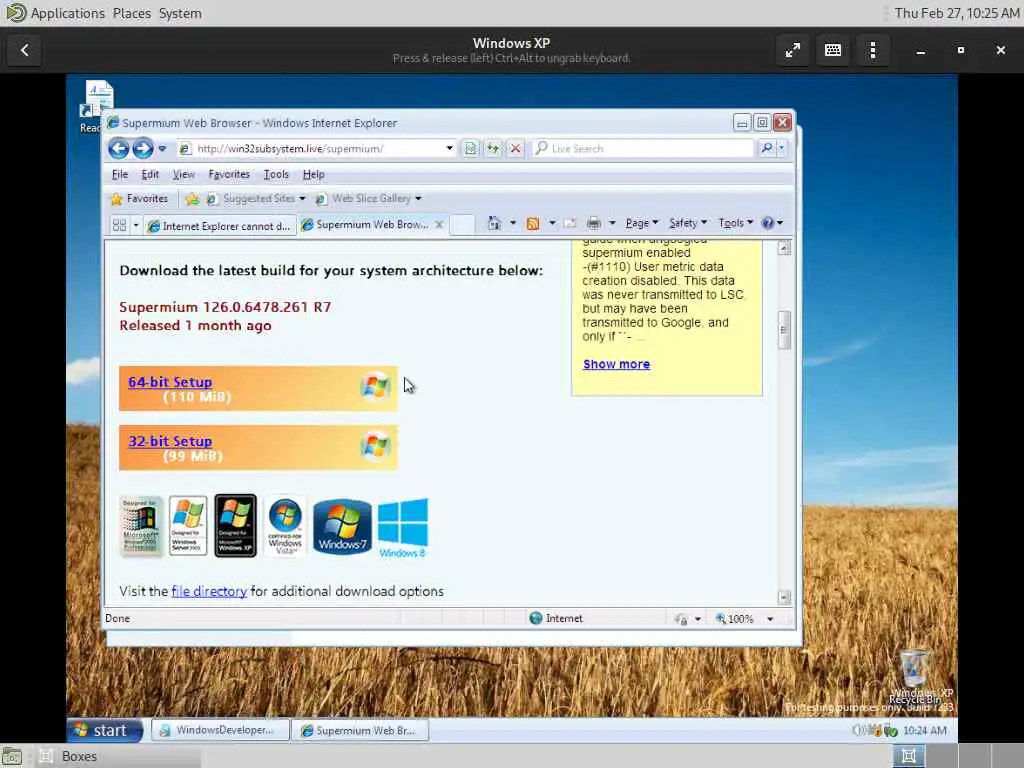Click the Help question mark icon
Viewport: 1024px width, 768px height.
(768, 223)
